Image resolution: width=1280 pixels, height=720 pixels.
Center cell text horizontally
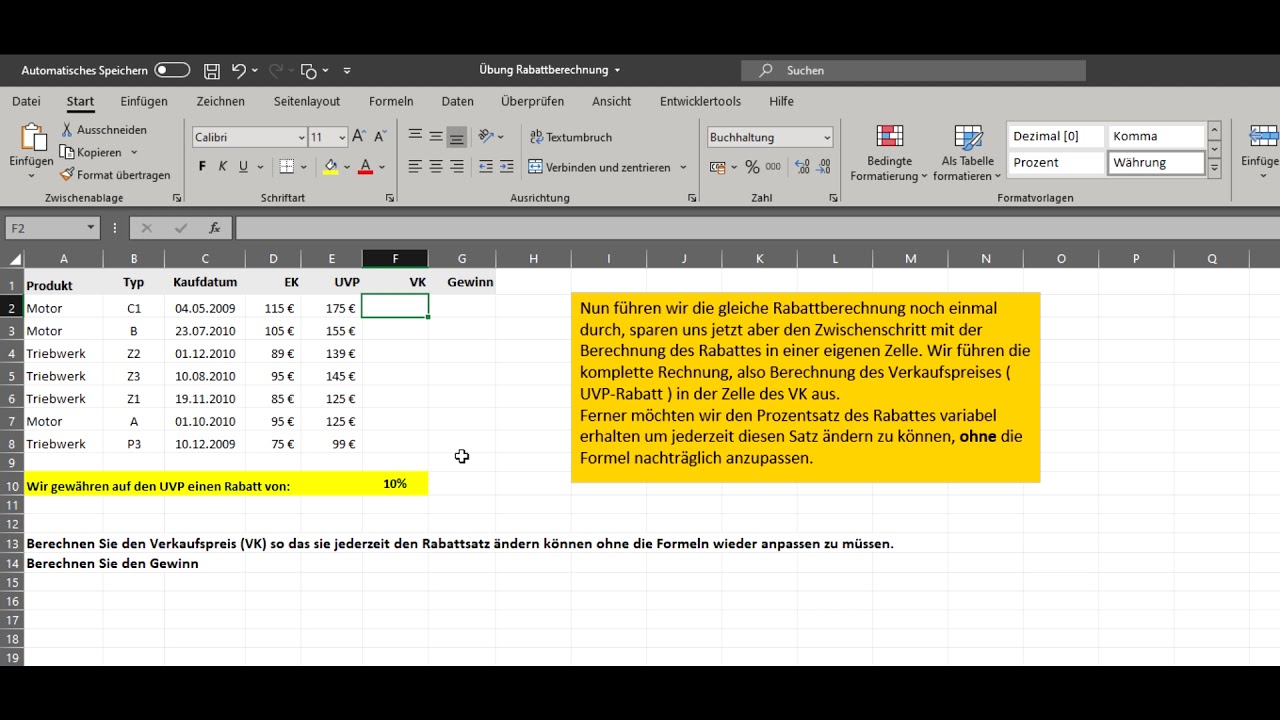[436, 167]
